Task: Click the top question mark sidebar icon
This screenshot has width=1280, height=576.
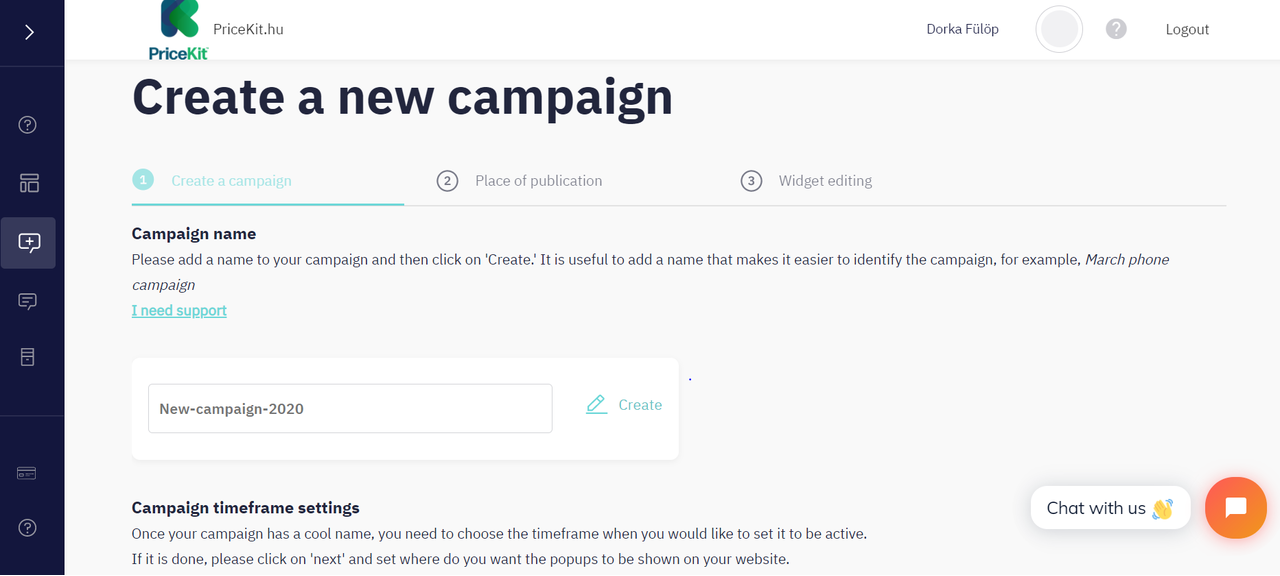Action: pyautogui.click(x=28, y=125)
